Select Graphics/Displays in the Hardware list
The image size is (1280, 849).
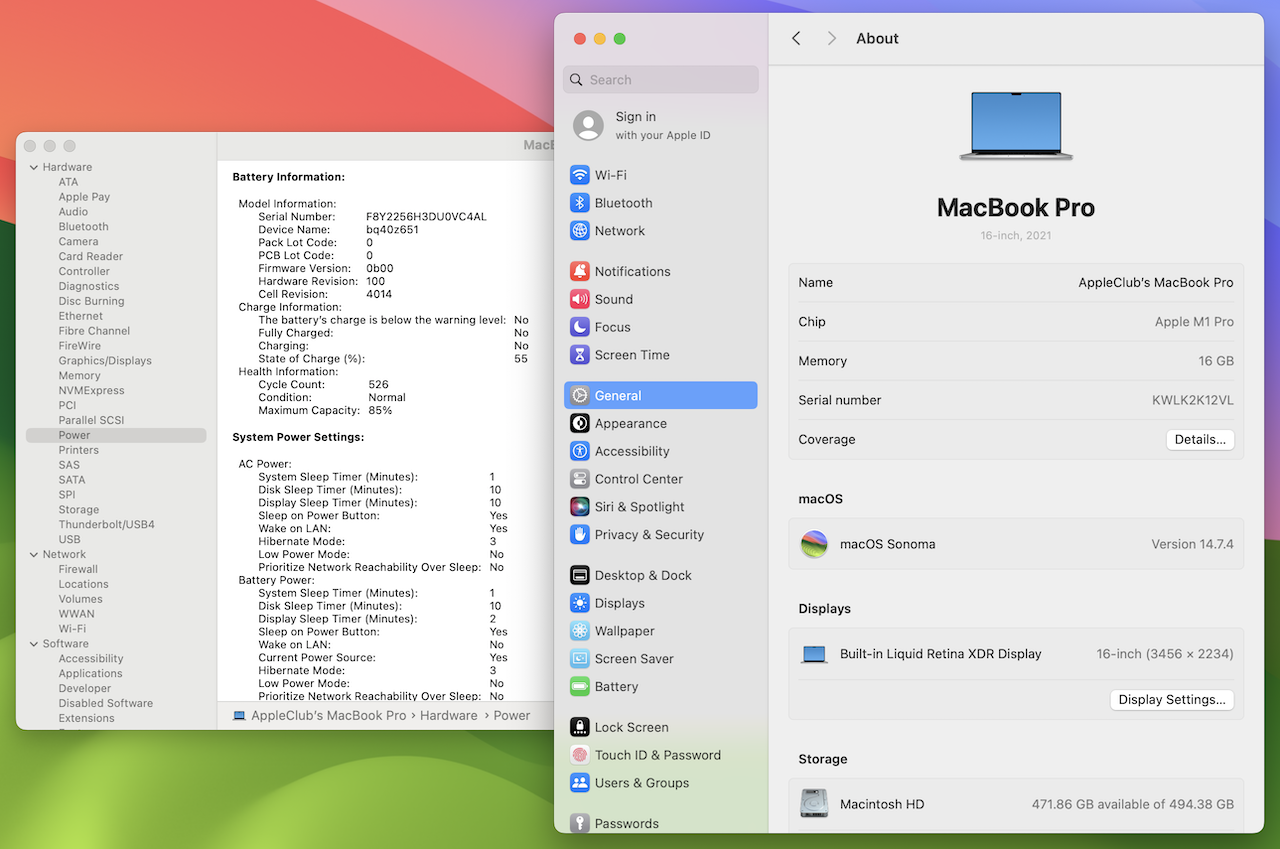105,360
